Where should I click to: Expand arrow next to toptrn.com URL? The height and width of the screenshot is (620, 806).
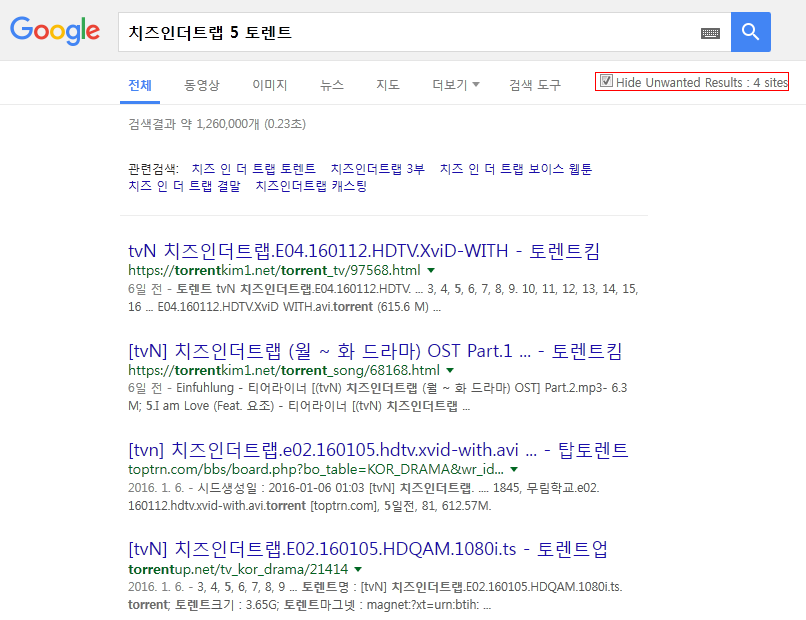click(x=514, y=469)
